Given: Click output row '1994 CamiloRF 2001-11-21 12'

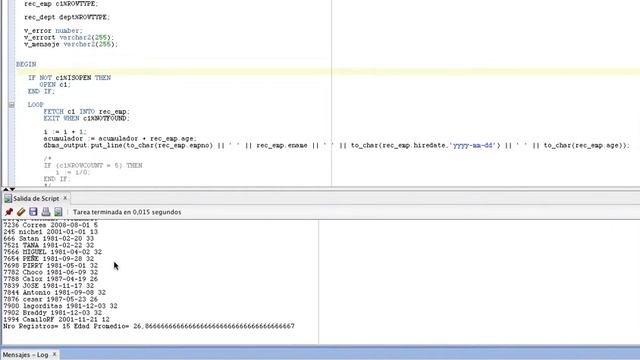Looking at the screenshot, I should pyautogui.click(x=56, y=320).
